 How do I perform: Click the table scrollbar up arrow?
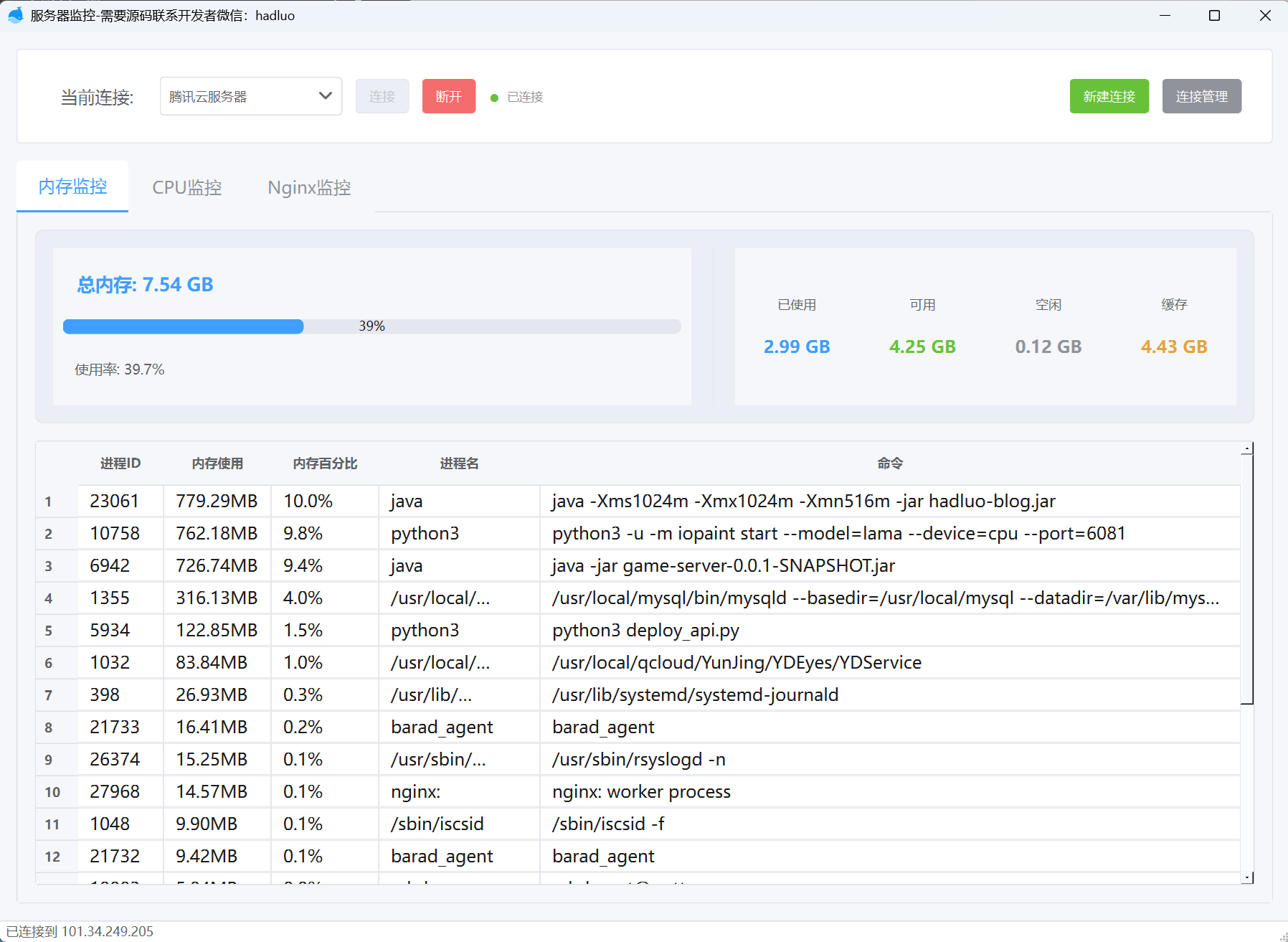pos(1248,448)
